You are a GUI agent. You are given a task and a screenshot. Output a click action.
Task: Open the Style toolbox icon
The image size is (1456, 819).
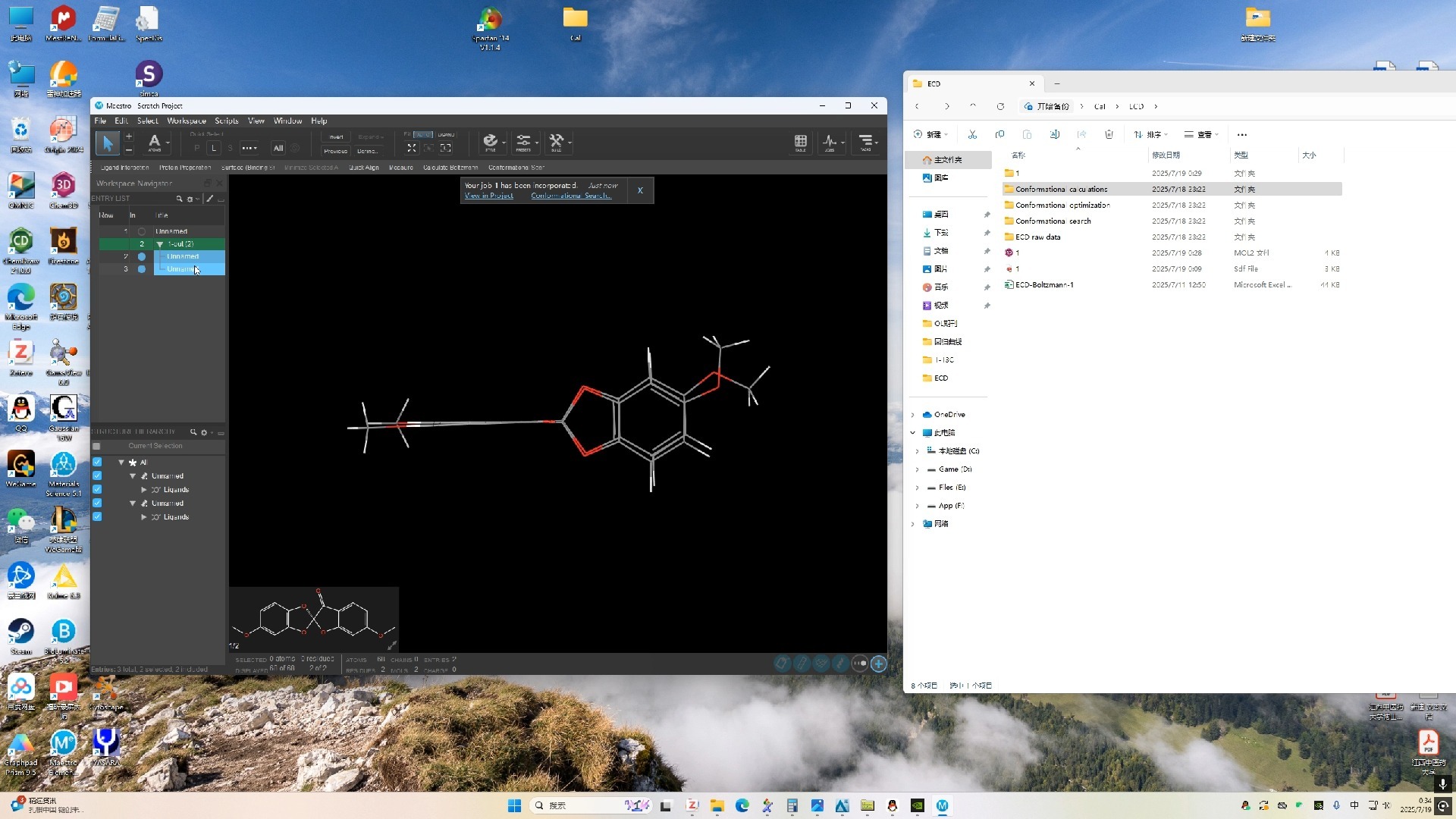coord(491,141)
